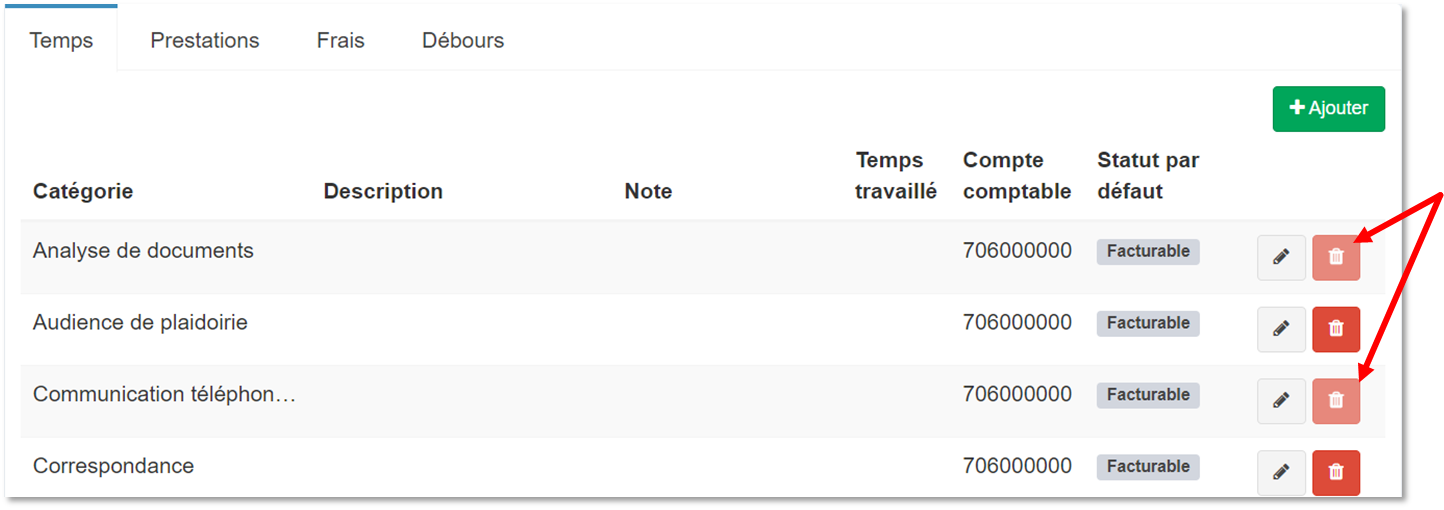Click Facturable badge on Analyse de documents
This screenshot has height=510, width=1444.
tap(1148, 251)
